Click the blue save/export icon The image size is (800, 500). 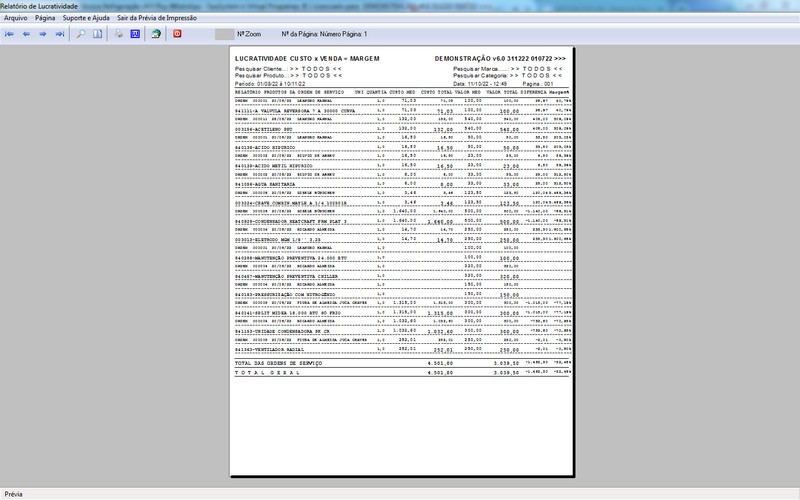point(135,34)
